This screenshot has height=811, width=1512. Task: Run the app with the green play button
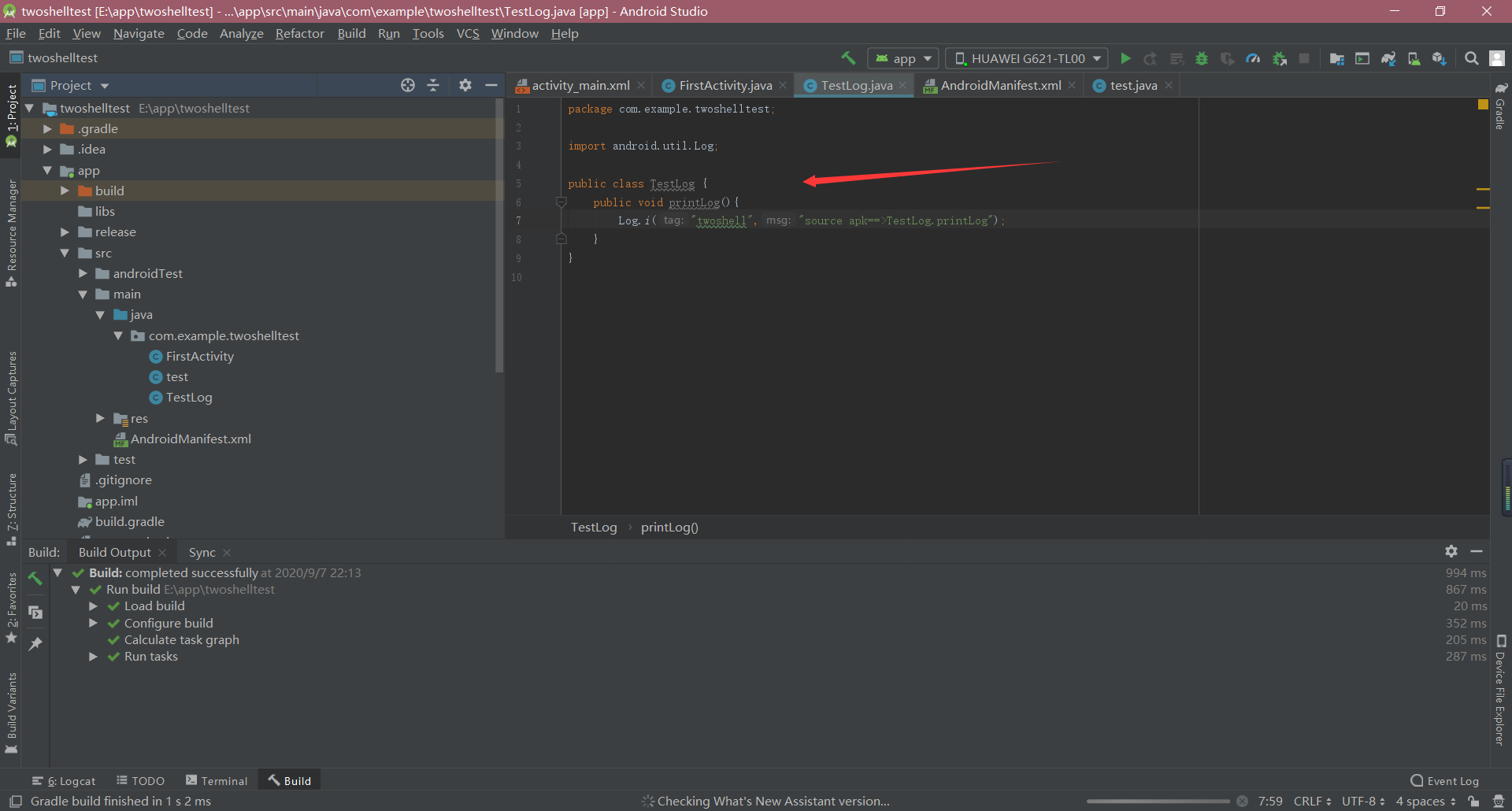click(1125, 58)
